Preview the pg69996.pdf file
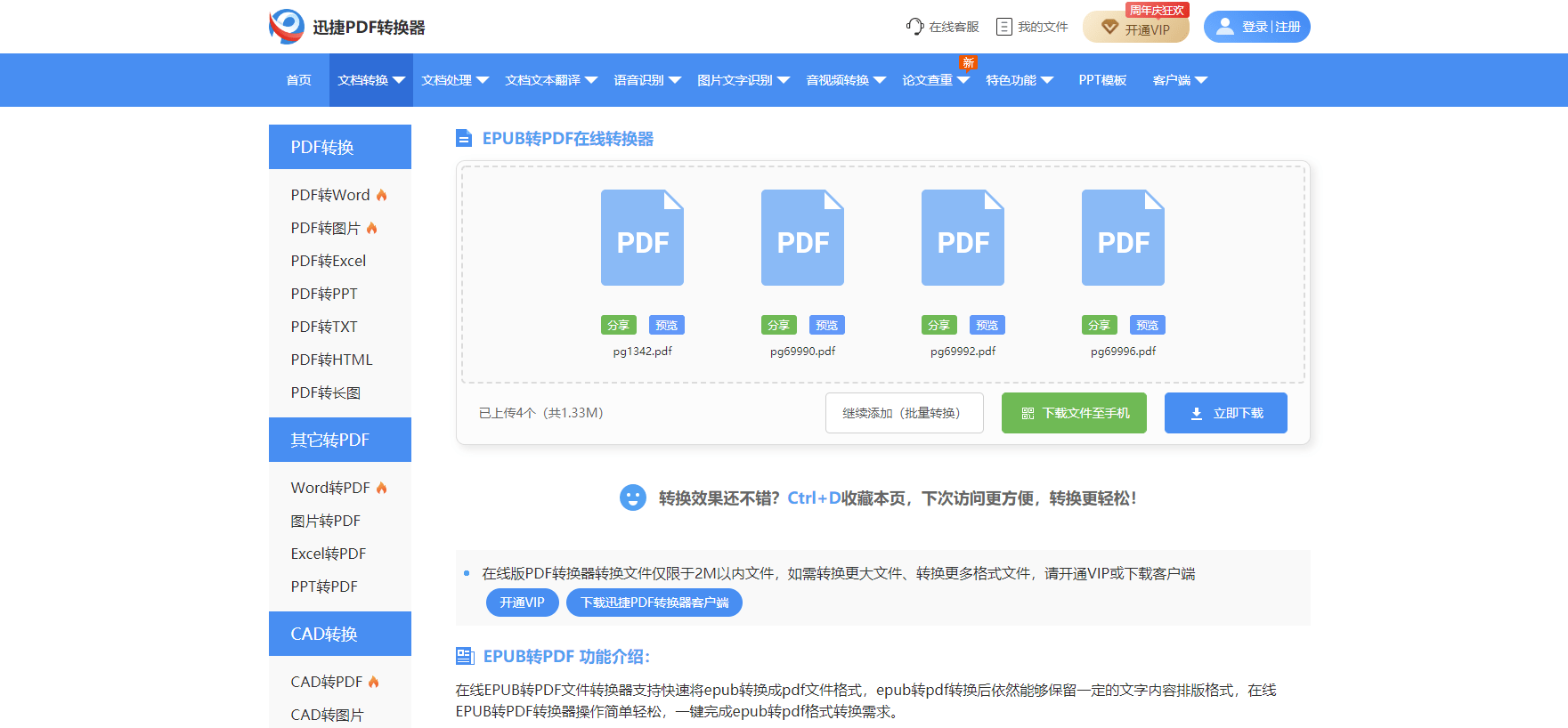The width and height of the screenshot is (1568, 728). 1148,326
